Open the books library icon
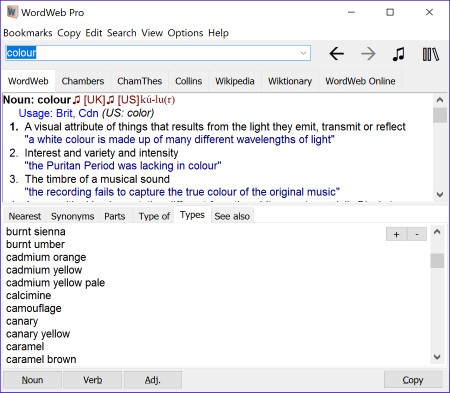Image resolution: width=450 pixels, height=393 pixels. (430, 54)
